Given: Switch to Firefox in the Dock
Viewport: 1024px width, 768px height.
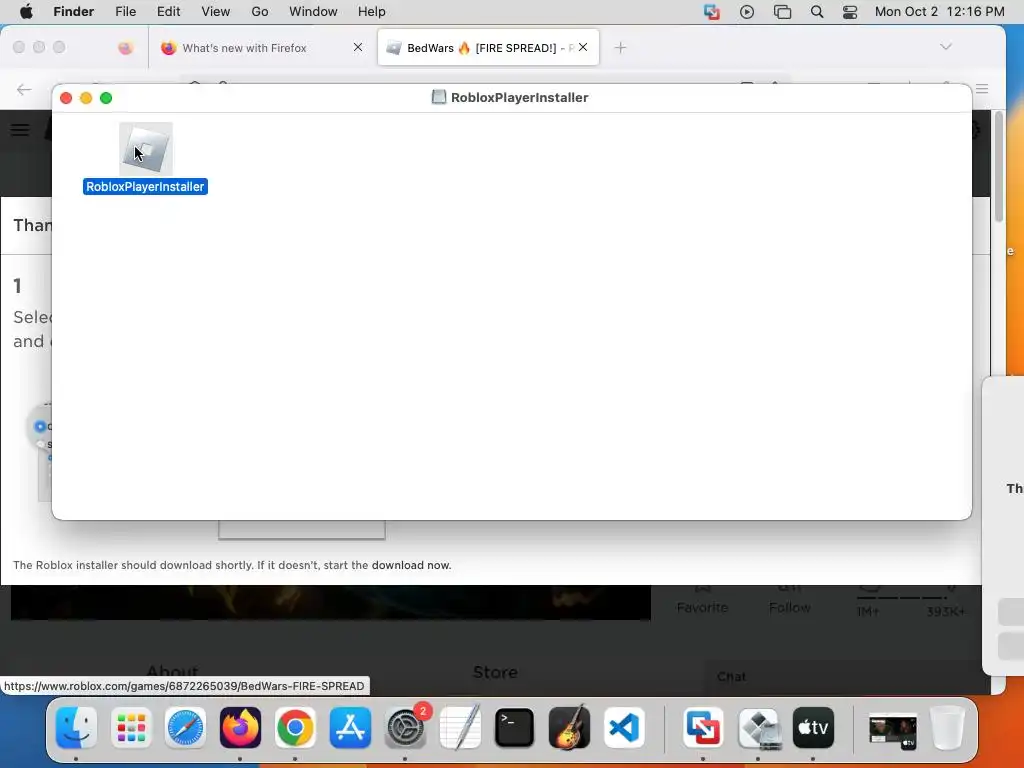Looking at the screenshot, I should 240,728.
